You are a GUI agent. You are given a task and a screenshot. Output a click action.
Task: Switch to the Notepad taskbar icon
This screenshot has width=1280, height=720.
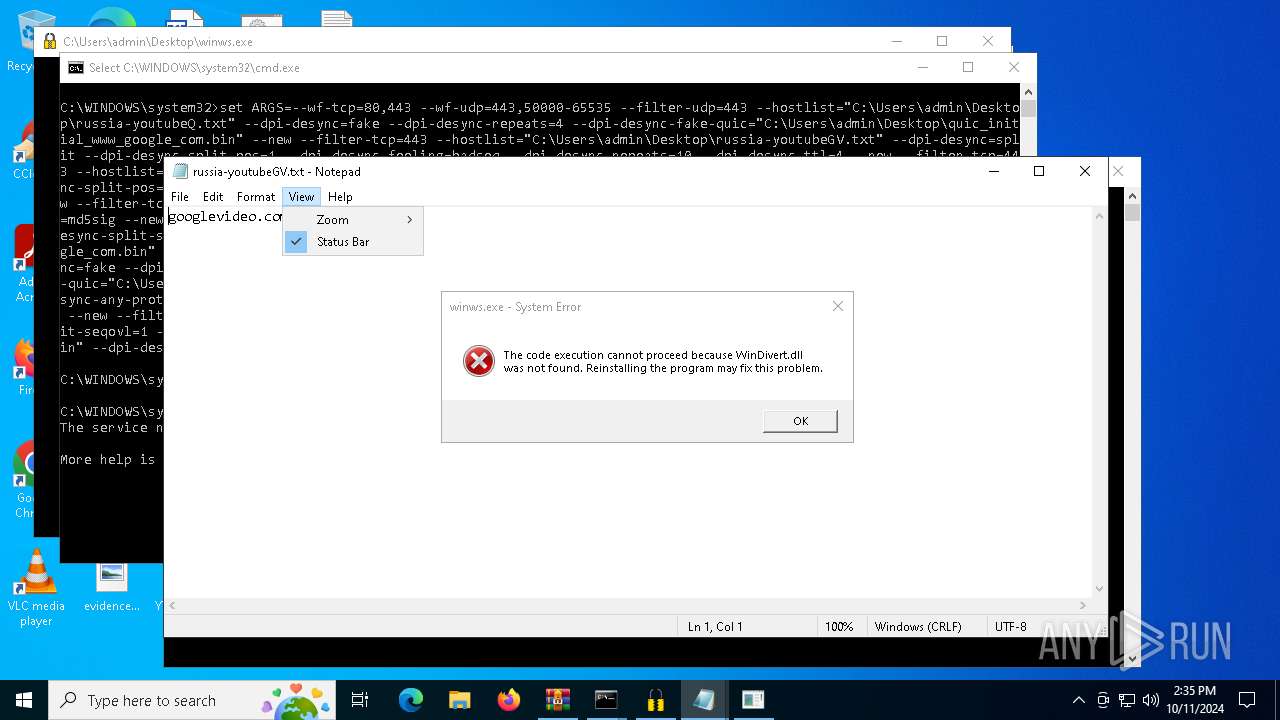tap(704, 700)
